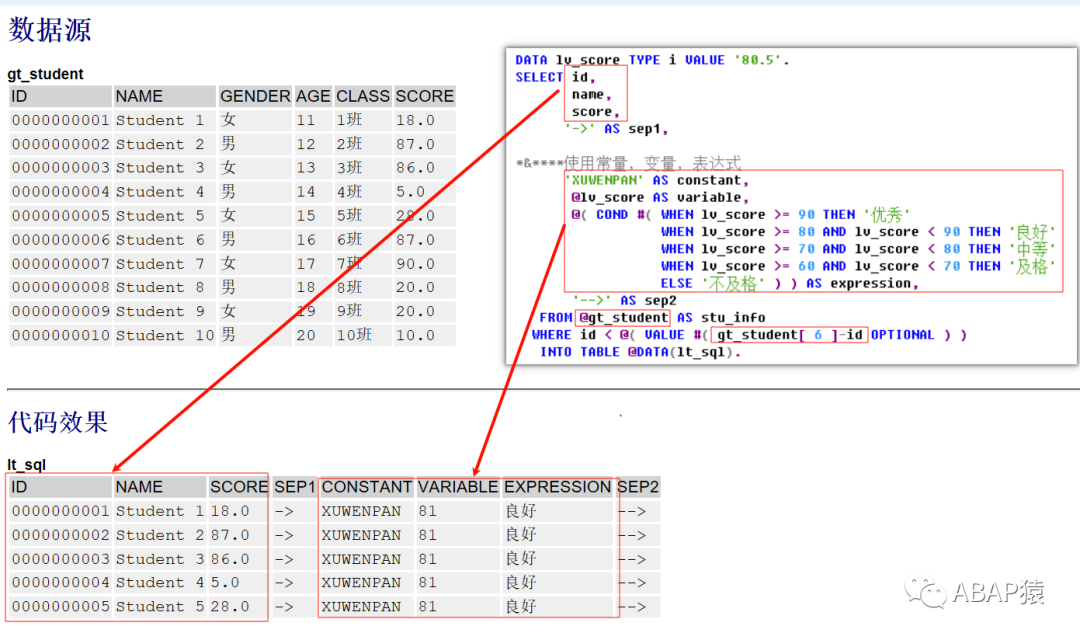1080x640 pixels.
Task: Click the GENDER column header in gt_student
Action: pos(255,96)
